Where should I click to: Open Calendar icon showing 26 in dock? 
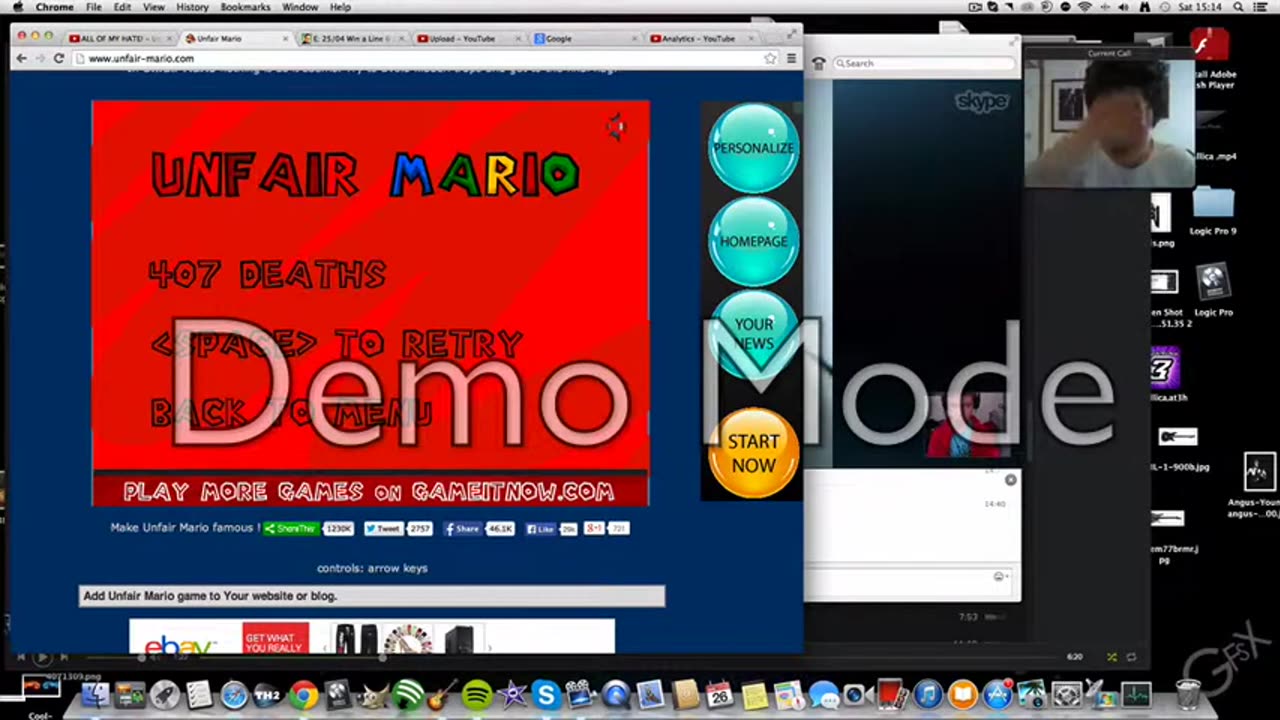[x=720, y=694]
